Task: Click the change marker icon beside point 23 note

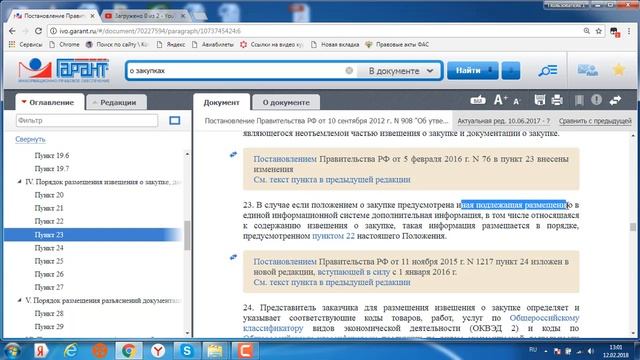Action: pyautogui.click(x=233, y=154)
